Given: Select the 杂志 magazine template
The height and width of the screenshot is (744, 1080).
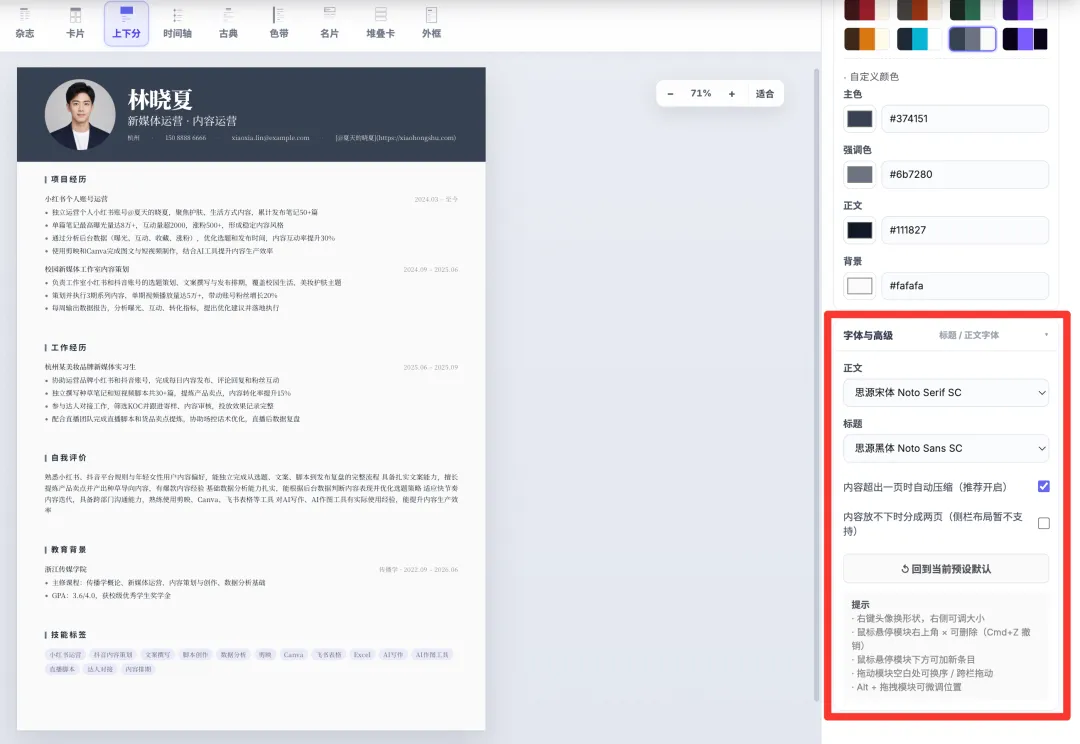Looking at the screenshot, I should (x=25, y=23).
